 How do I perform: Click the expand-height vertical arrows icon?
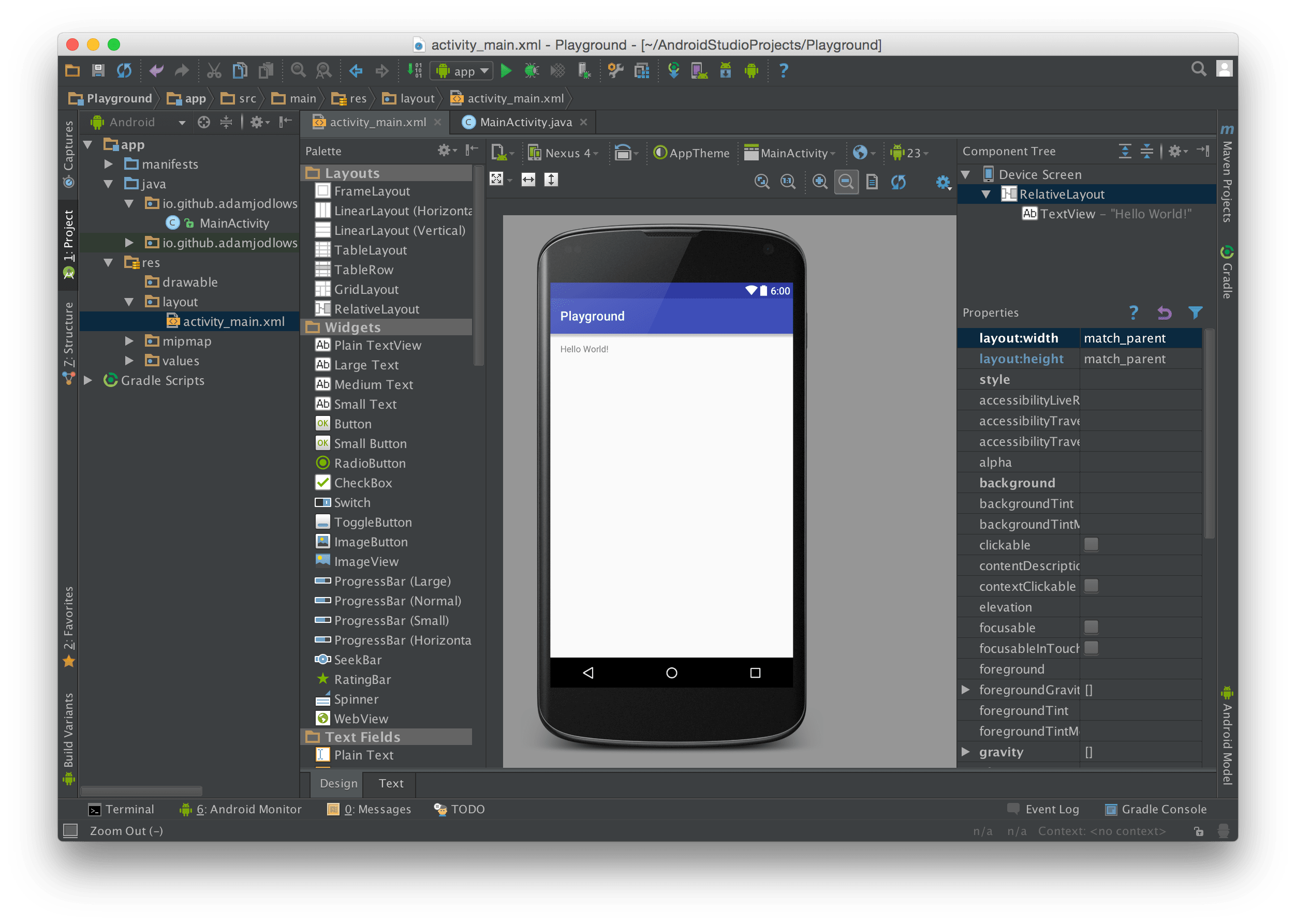pos(551,181)
